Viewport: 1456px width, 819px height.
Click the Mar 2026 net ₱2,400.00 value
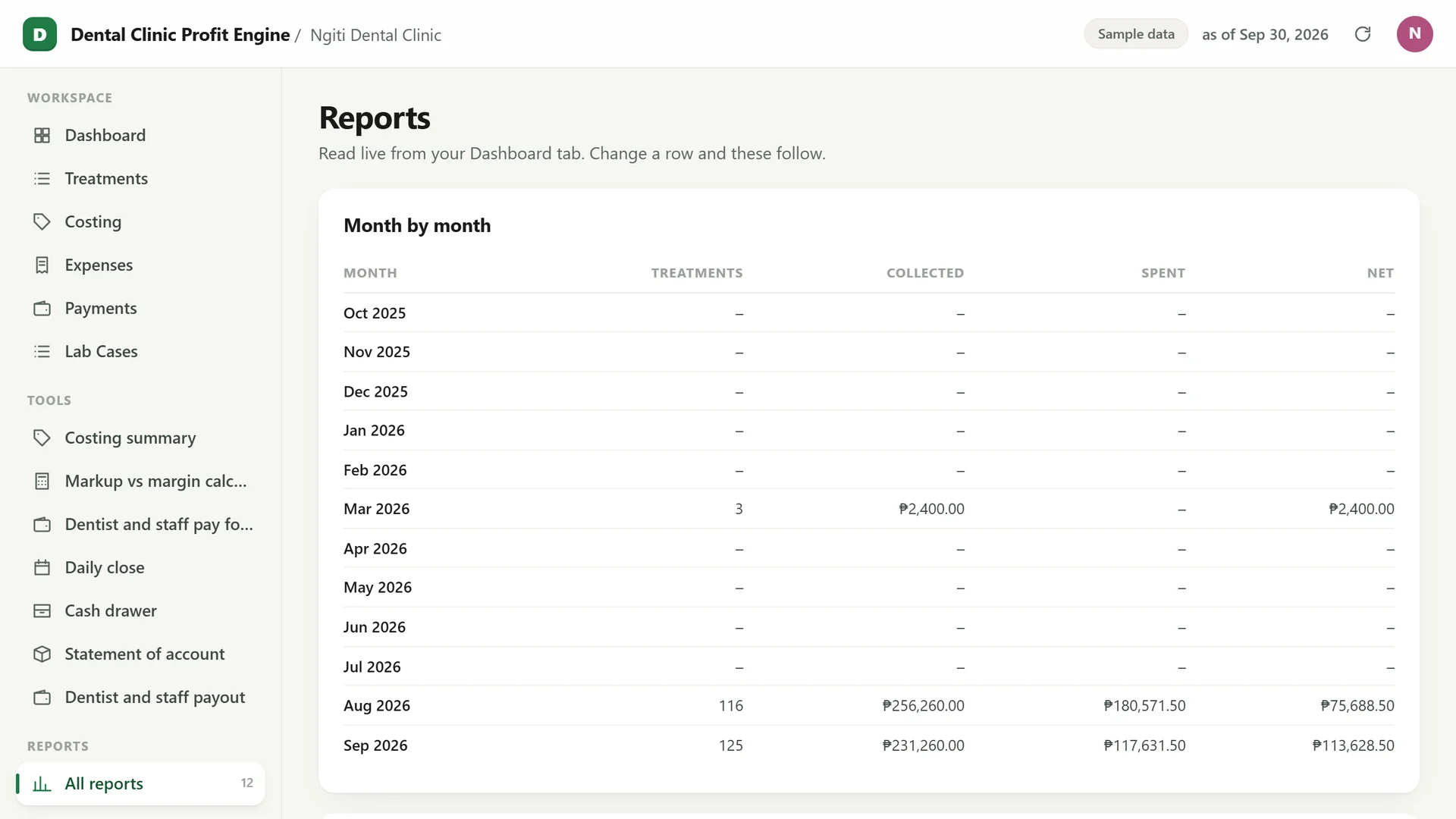pos(1361,509)
